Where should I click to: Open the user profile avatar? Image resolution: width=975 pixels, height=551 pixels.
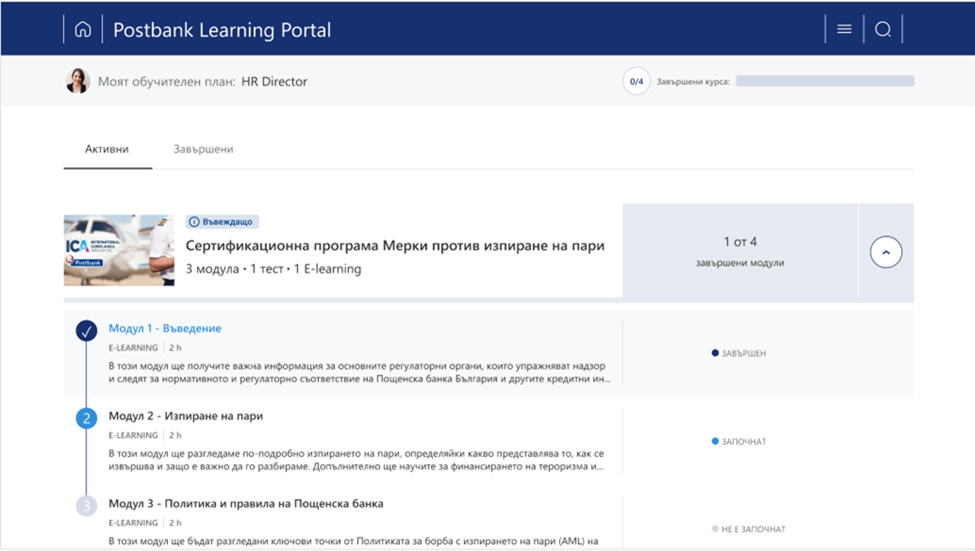coord(78,81)
